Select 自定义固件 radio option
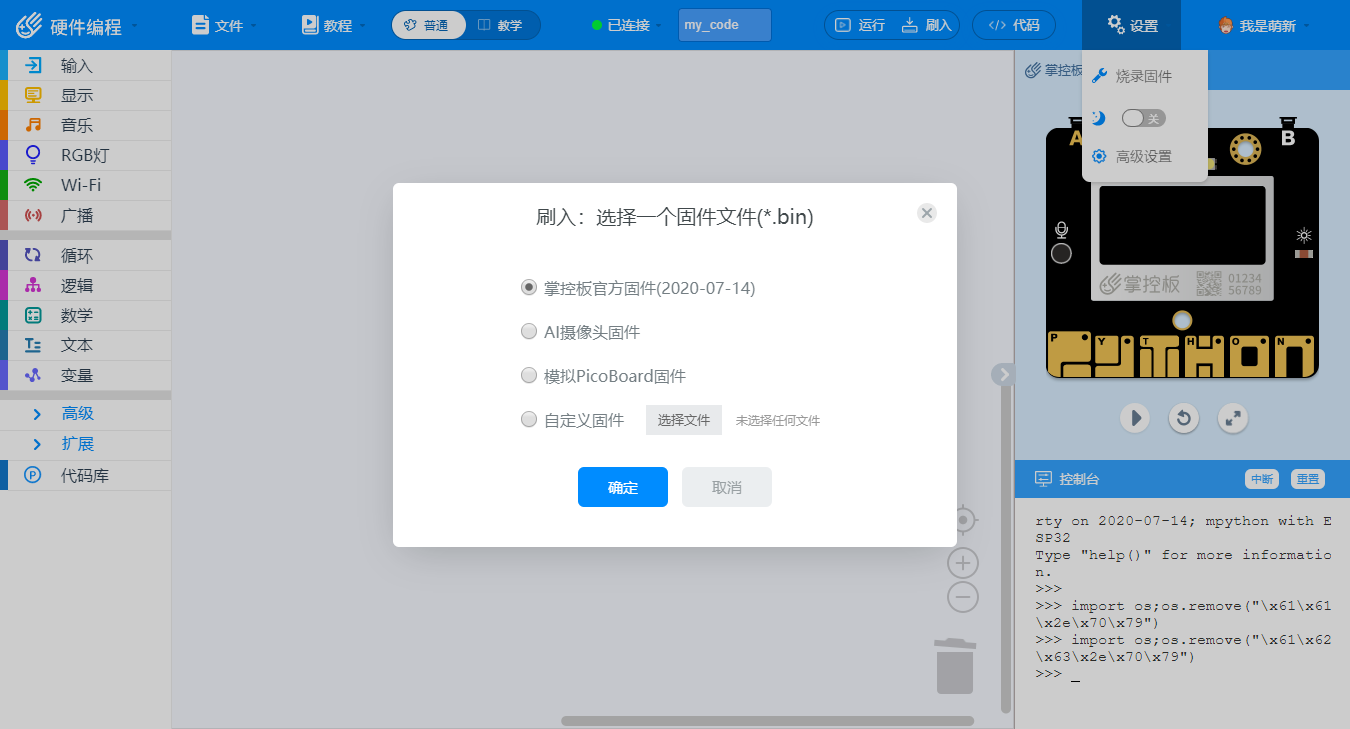 (529, 419)
